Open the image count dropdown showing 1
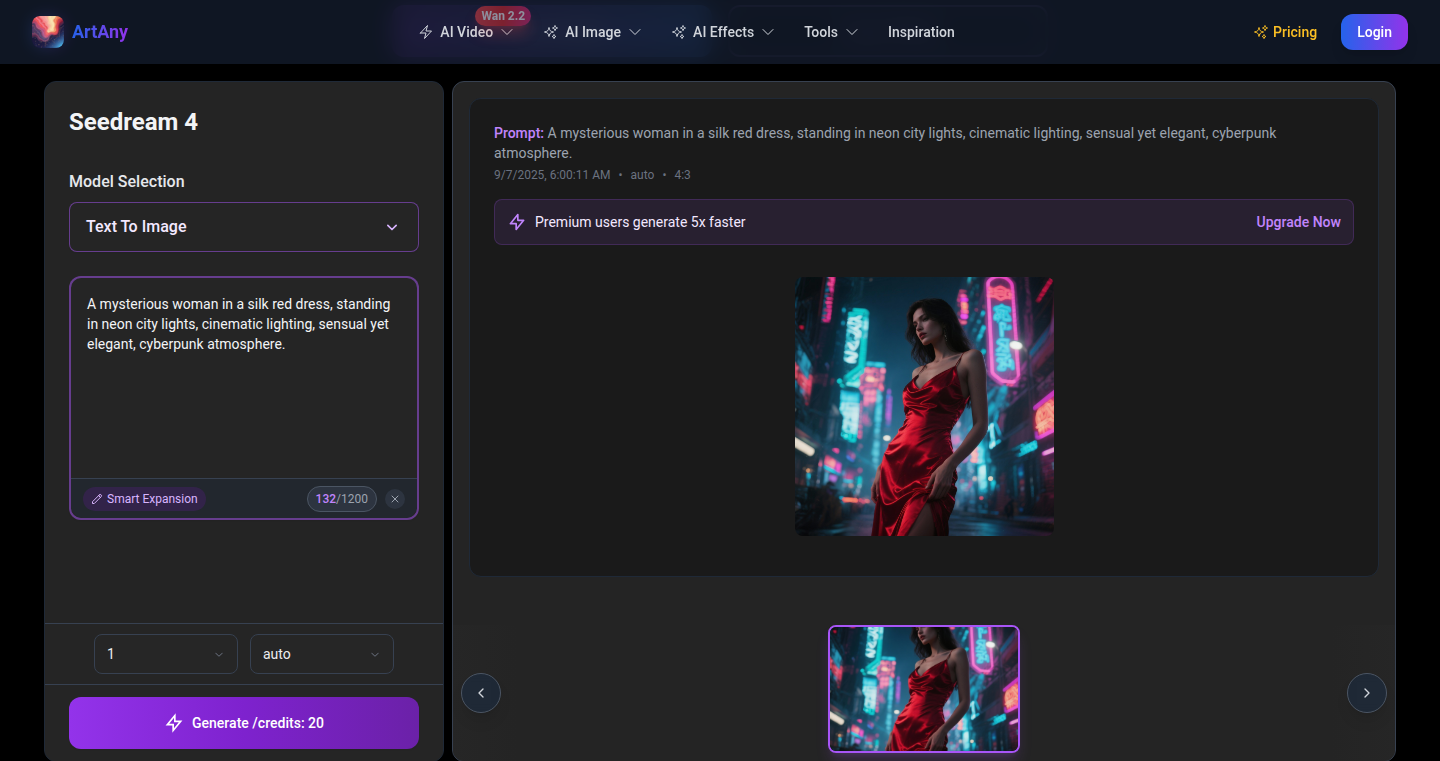This screenshot has height=761, width=1440. 166,654
